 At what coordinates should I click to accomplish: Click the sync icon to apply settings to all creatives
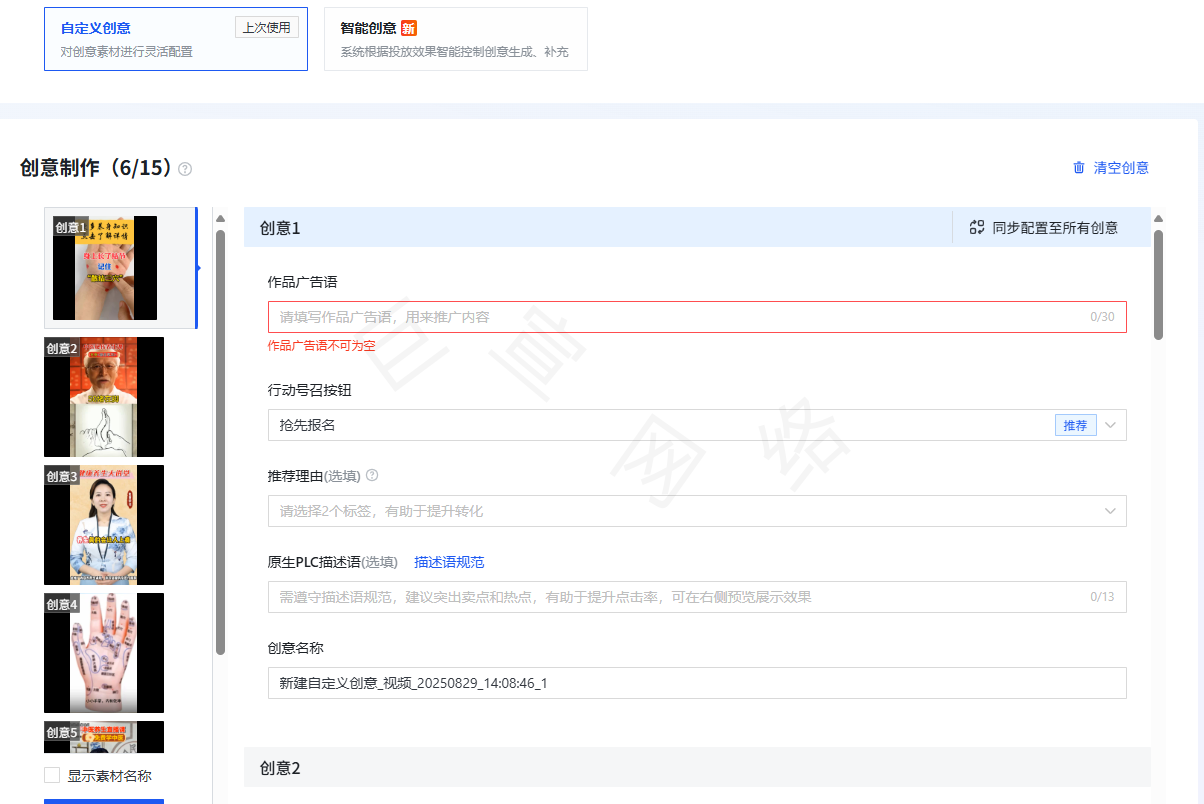click(976, 227)
